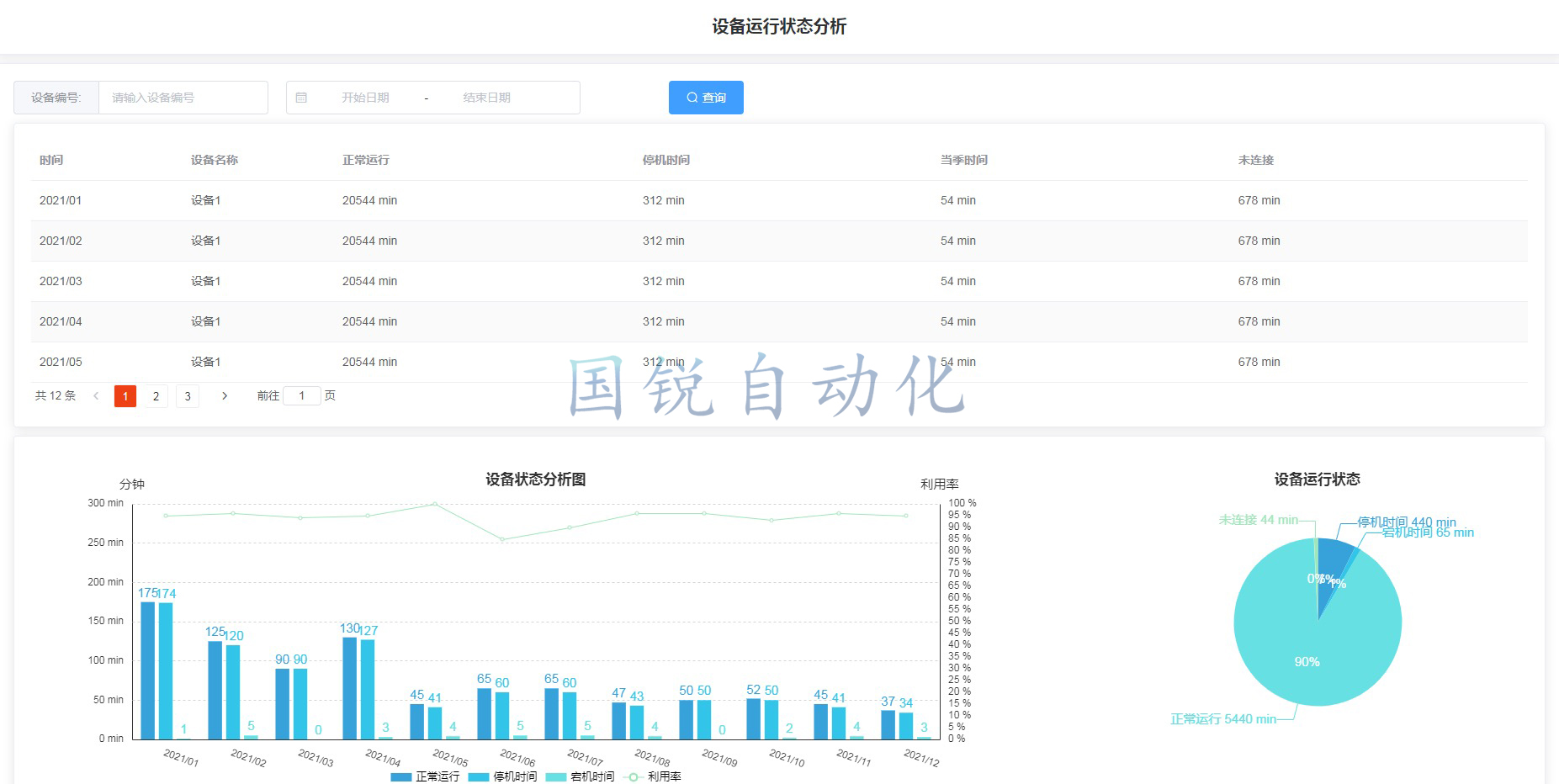Go to next page using right arrow

pos(225,396)
